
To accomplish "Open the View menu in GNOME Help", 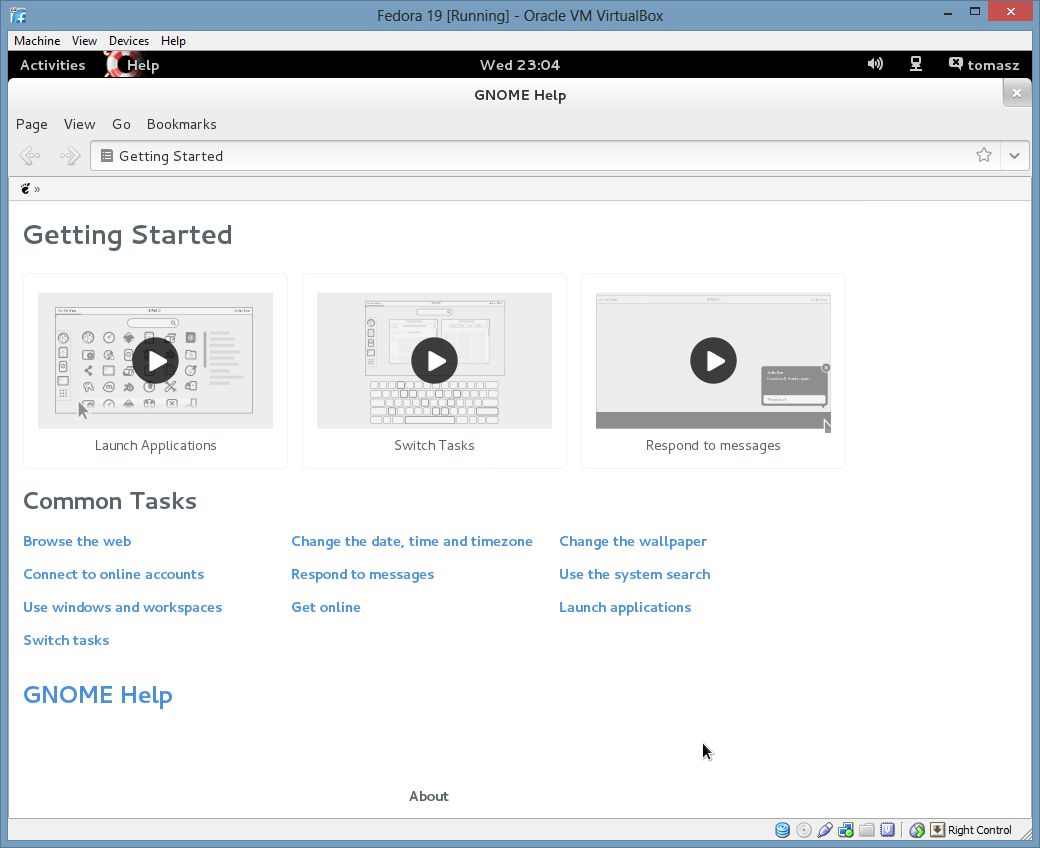I will pos(80,124).
